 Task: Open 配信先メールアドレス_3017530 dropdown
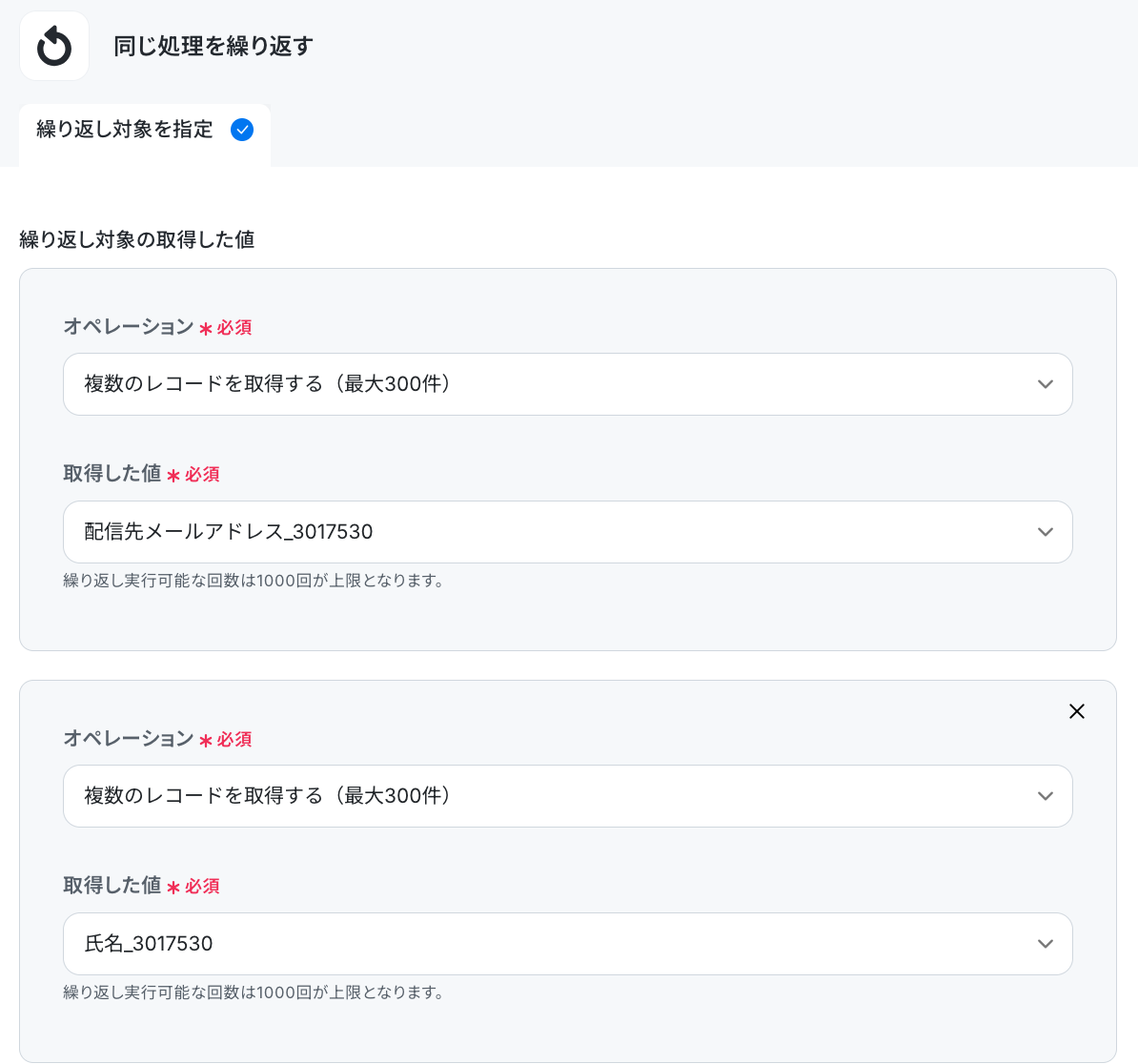567,532
